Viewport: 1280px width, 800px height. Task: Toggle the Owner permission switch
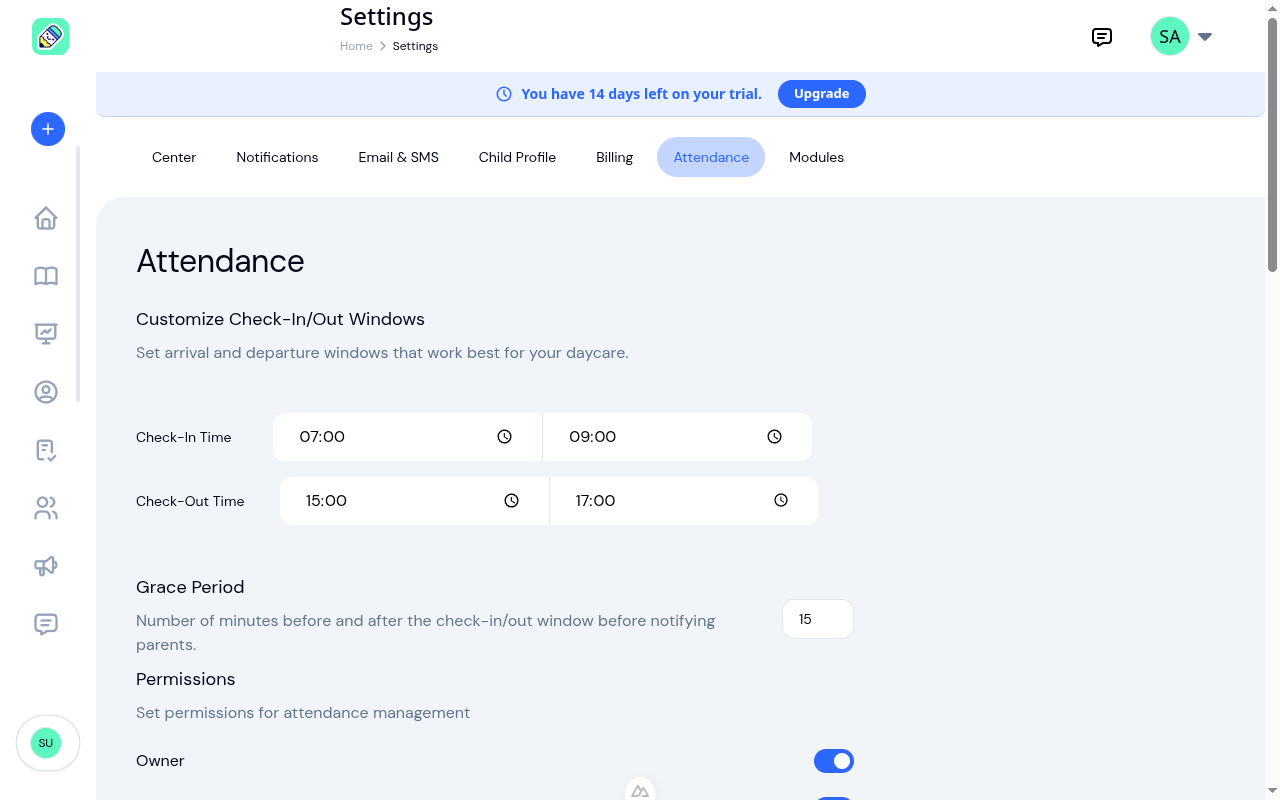click(834, 761)
